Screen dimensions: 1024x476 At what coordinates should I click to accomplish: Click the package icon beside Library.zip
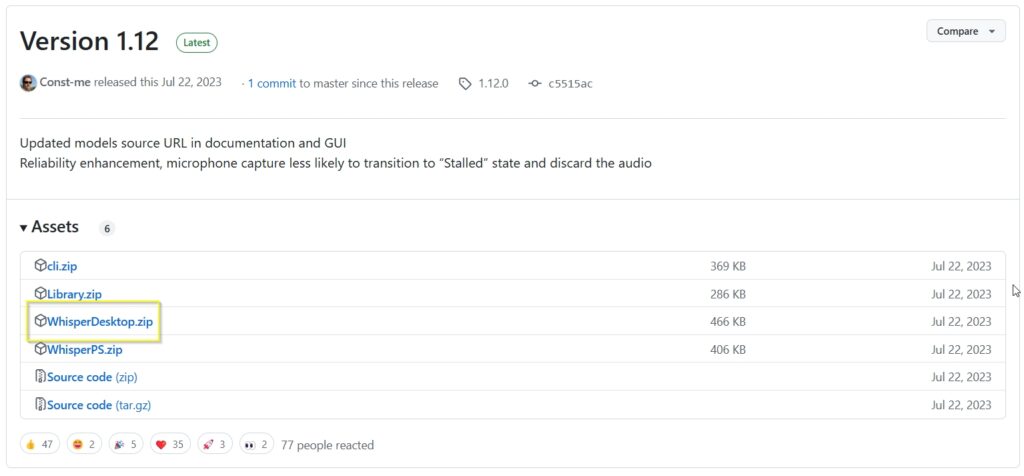(40, 293)
